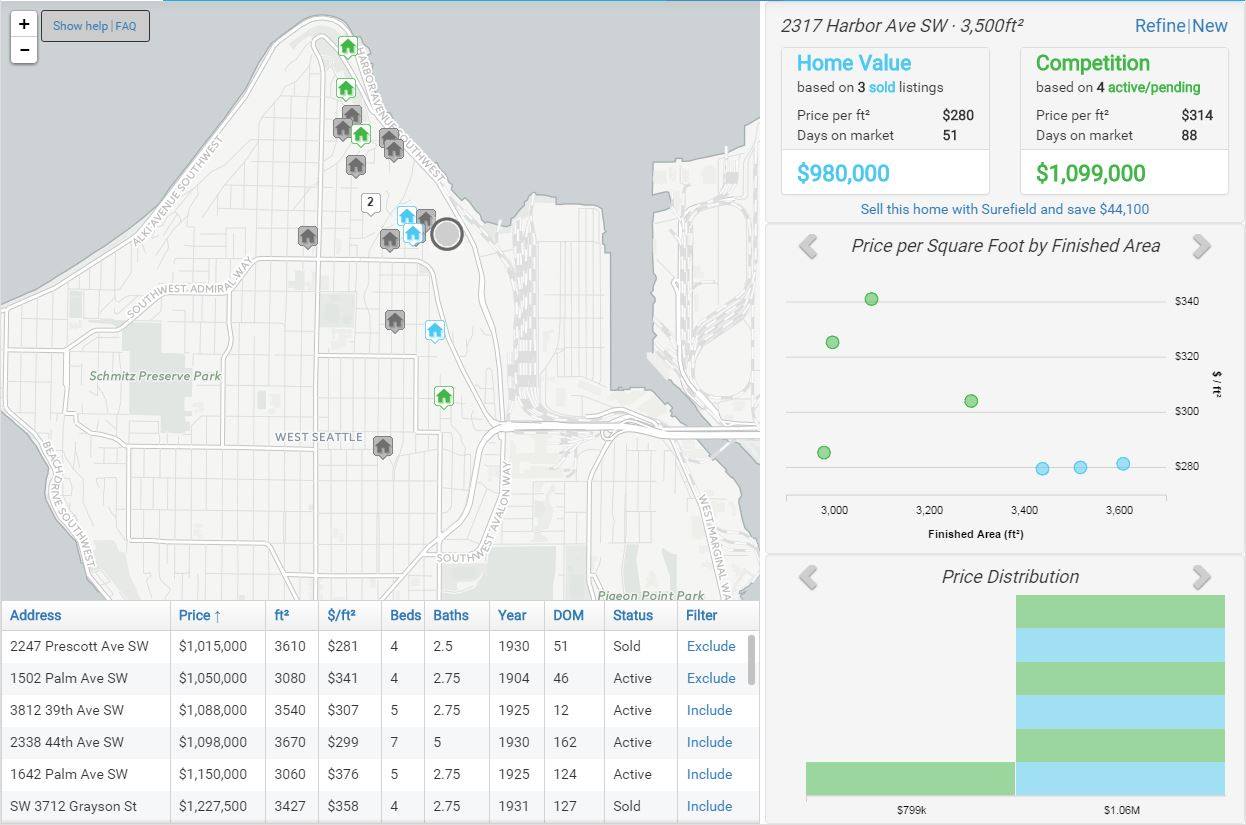This screenshot has width=1246, height=825.
Task: Sort table by DOM column header
Action: 568,615
